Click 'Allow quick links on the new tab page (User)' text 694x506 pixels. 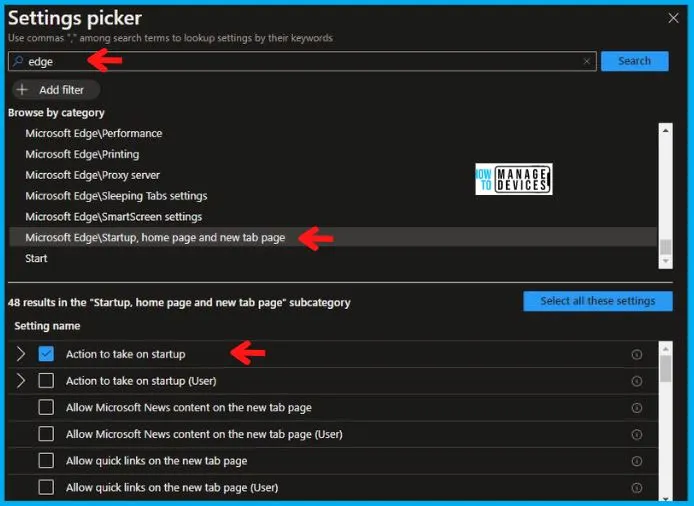[x=172, y=487]
